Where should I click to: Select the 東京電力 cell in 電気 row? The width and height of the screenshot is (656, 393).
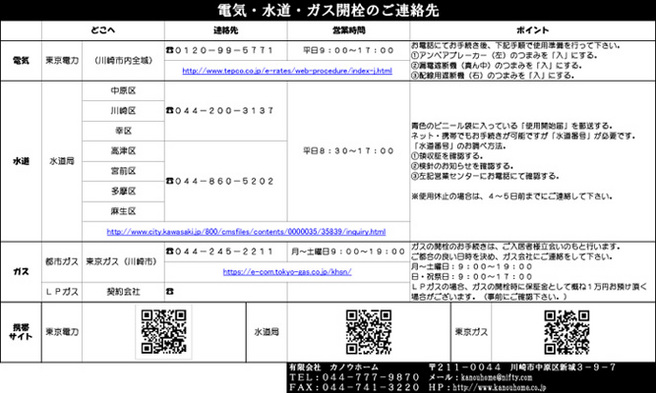click(62, 60)
